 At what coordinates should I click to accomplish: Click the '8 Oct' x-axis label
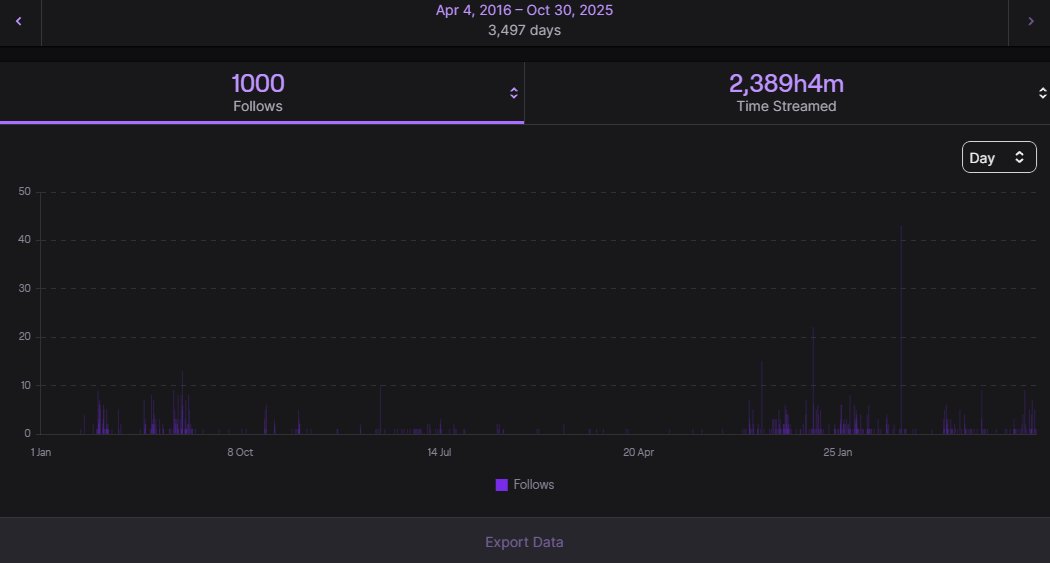pos(240,453)
